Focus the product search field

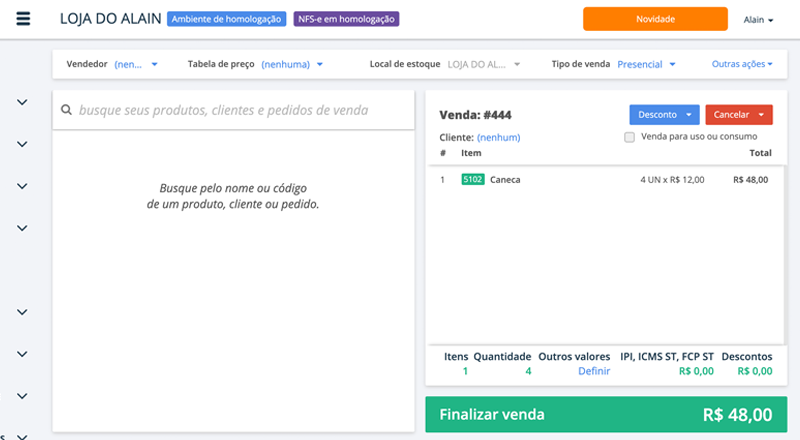point(240,111)
